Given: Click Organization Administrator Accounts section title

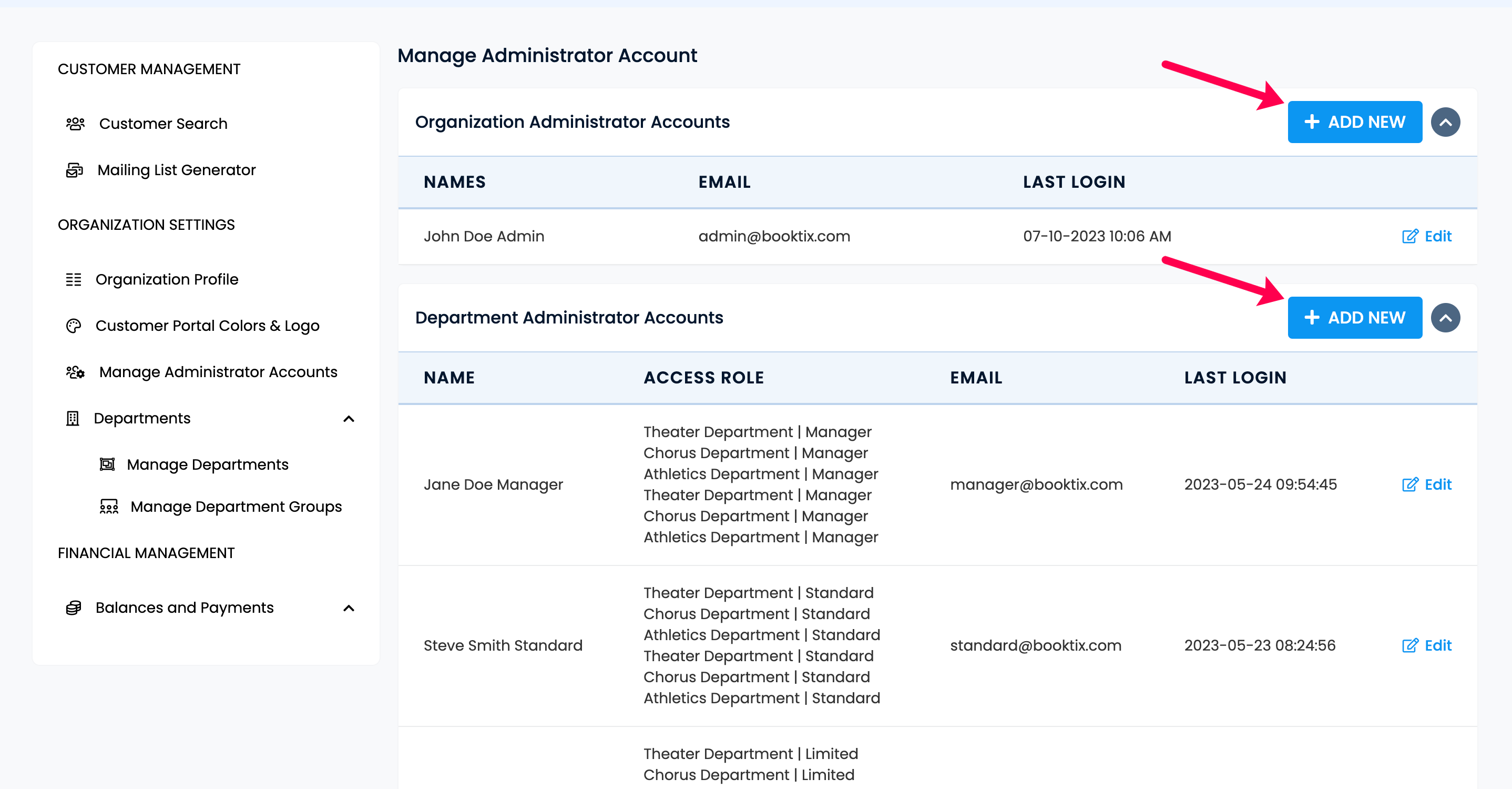Looking at the screenshot, I should point(573,122).
